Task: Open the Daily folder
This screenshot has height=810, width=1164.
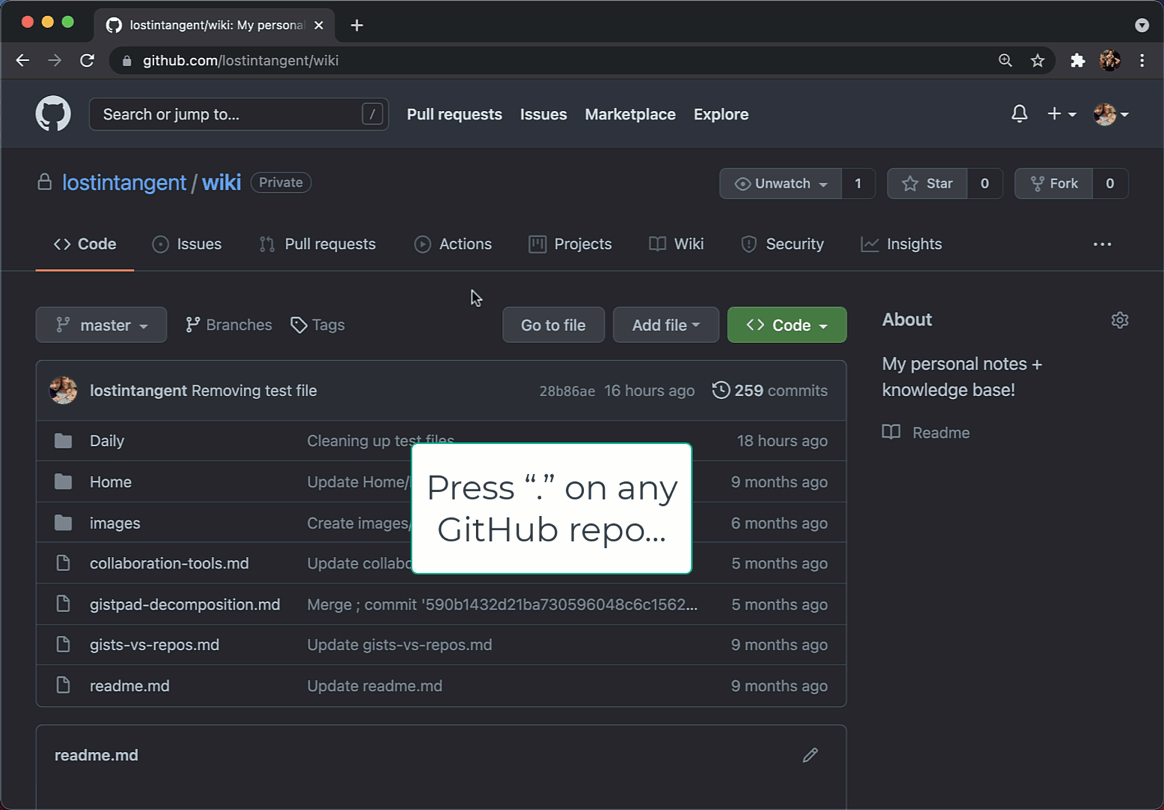Action: 107,441
